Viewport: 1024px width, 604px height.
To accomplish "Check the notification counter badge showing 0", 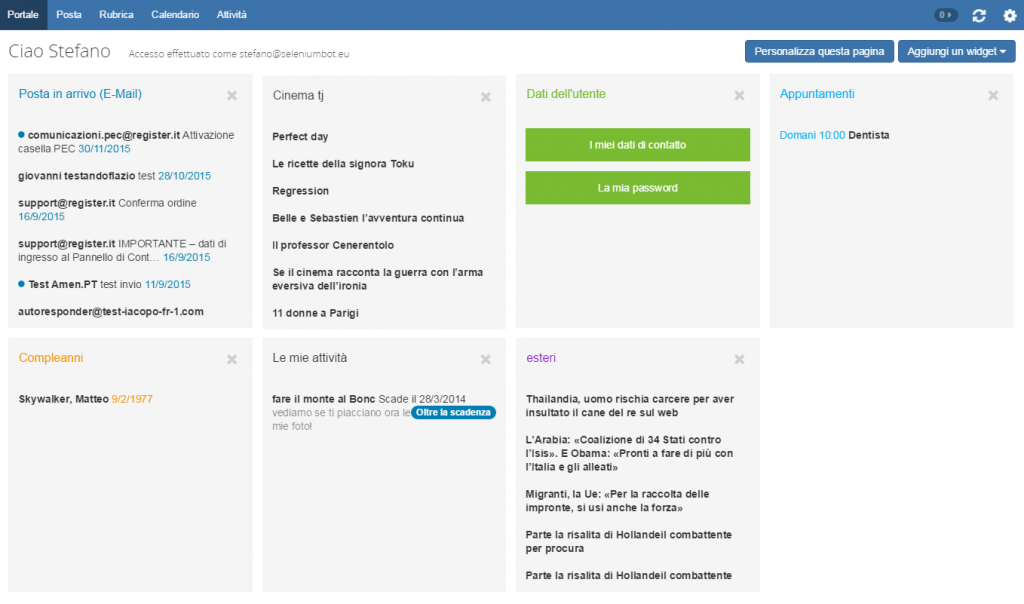I will [x=946, y=14].
